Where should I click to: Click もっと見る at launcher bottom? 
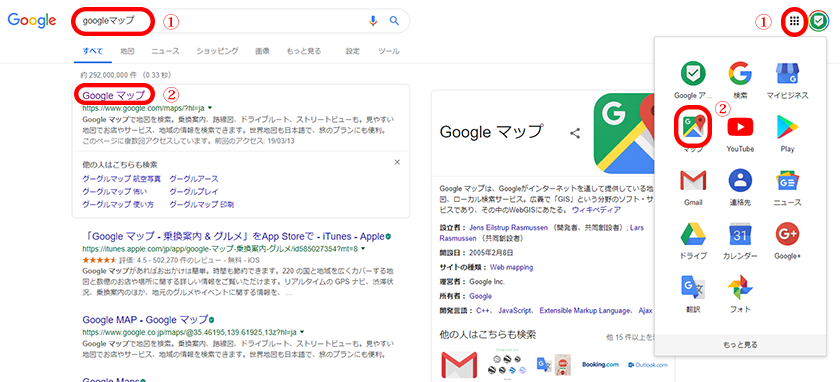point(740,344)
